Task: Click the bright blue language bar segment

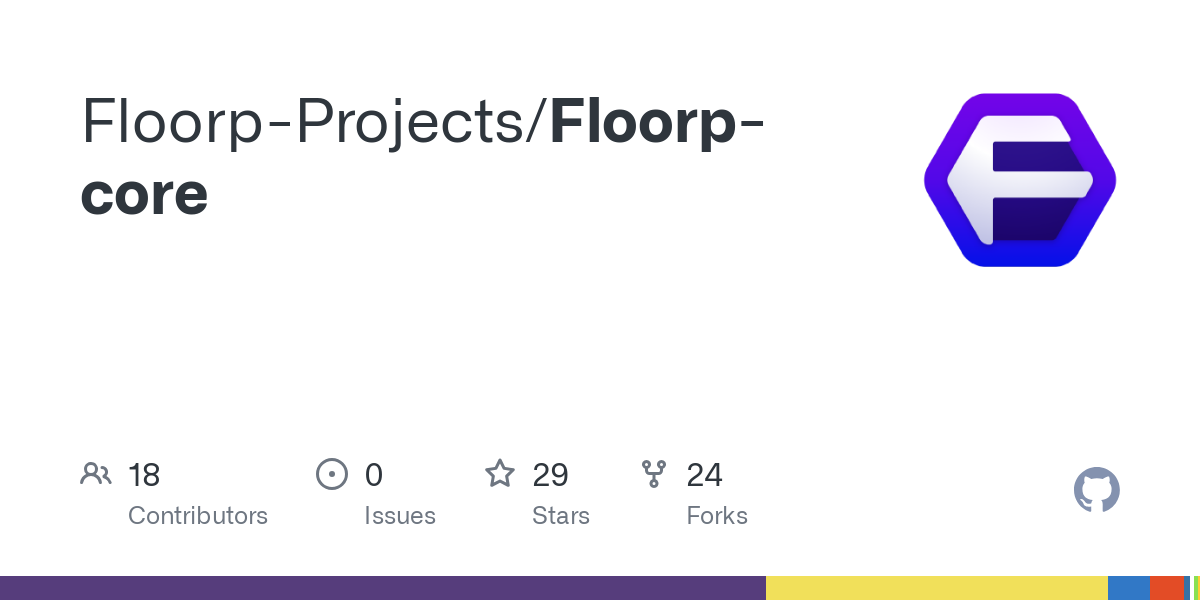Action: pos(1128,588)
